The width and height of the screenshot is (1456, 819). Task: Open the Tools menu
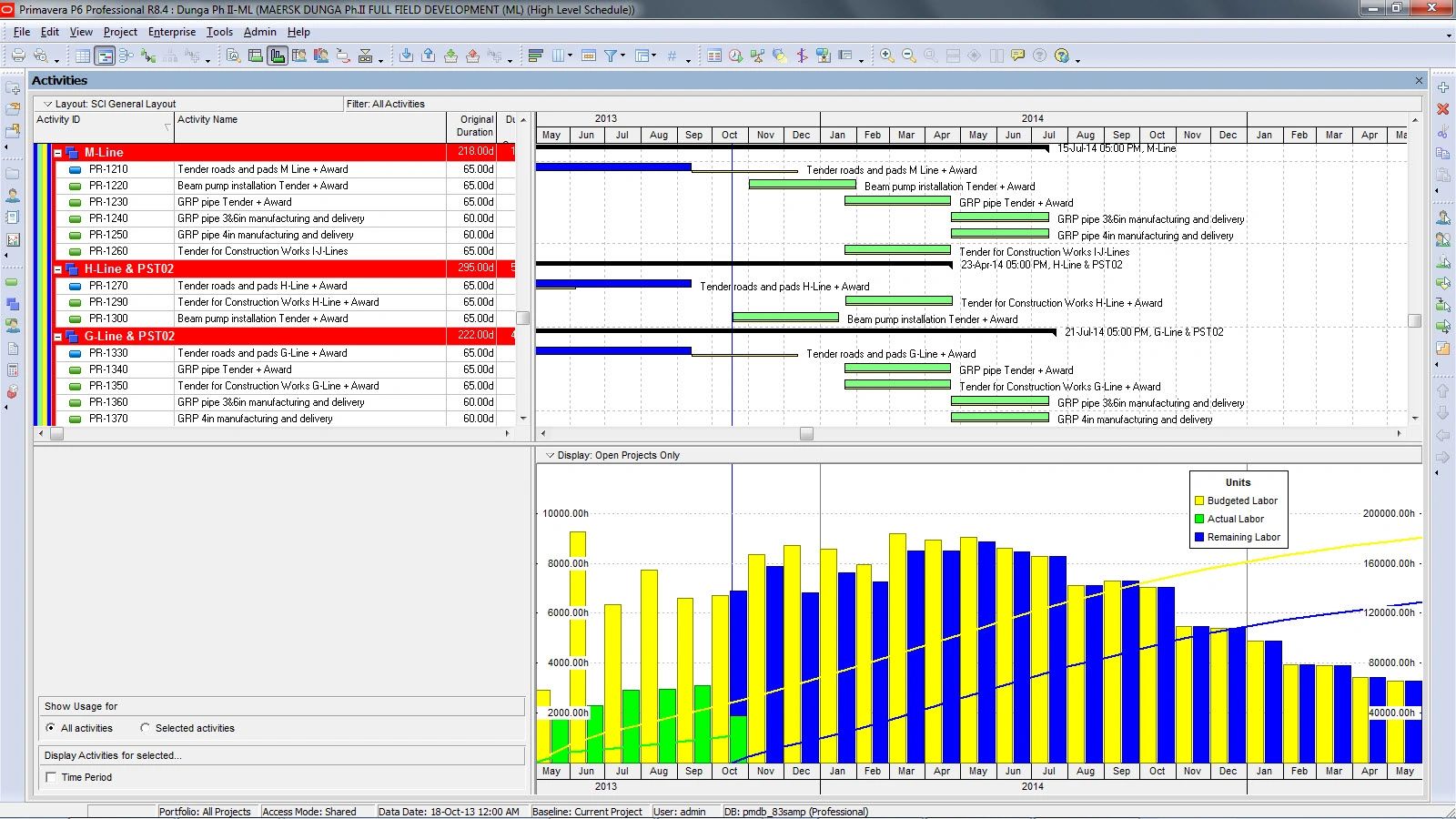click(219, 32)
